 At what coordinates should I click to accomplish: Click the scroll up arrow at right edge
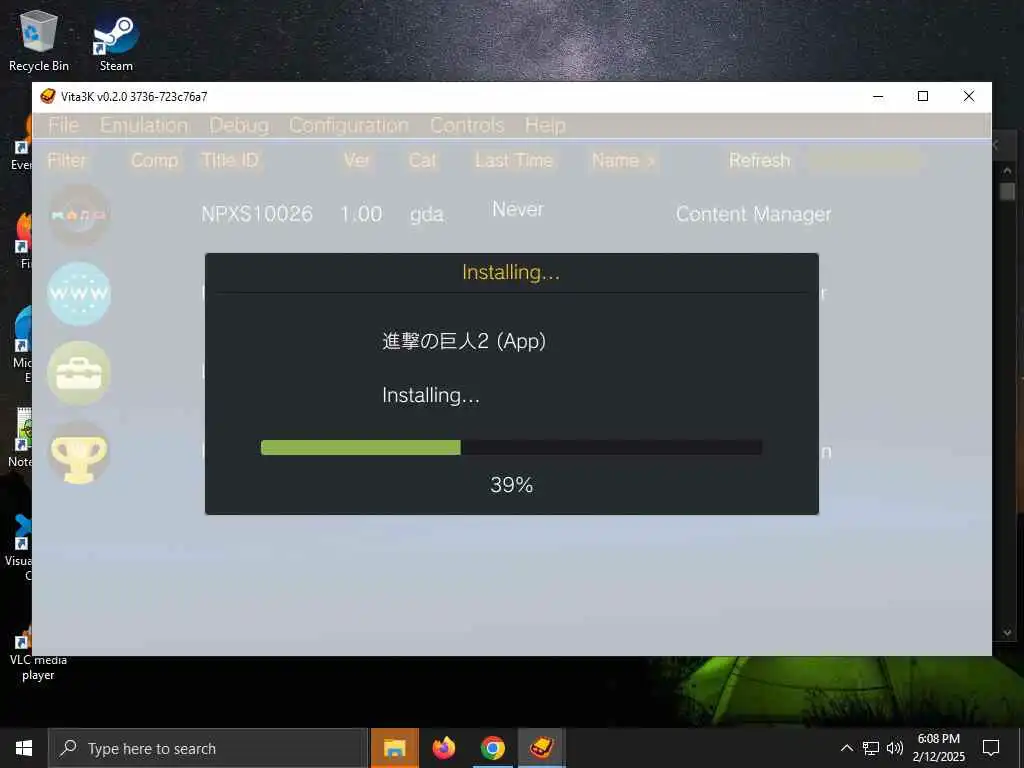point(1006,170)
